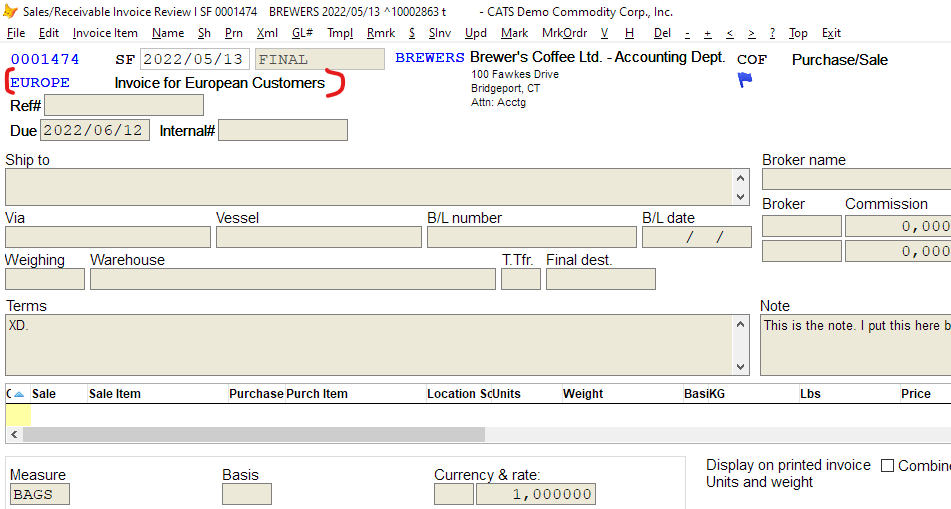The image size is (951, 509).
Task: Click the SInv menu item
Action: [440, 33]
